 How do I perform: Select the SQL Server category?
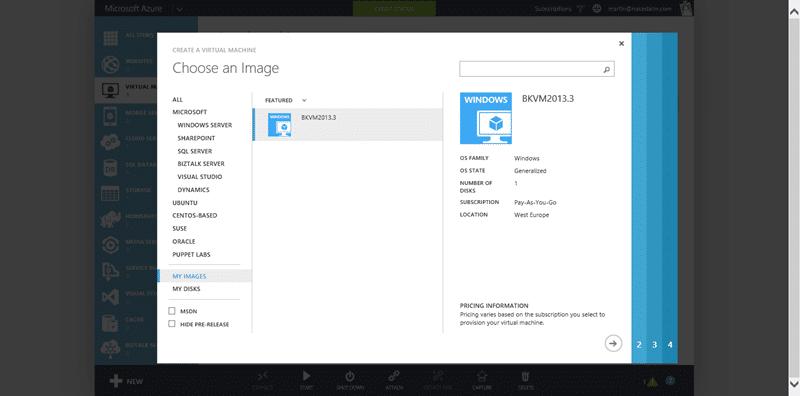(x=195, y=152)
